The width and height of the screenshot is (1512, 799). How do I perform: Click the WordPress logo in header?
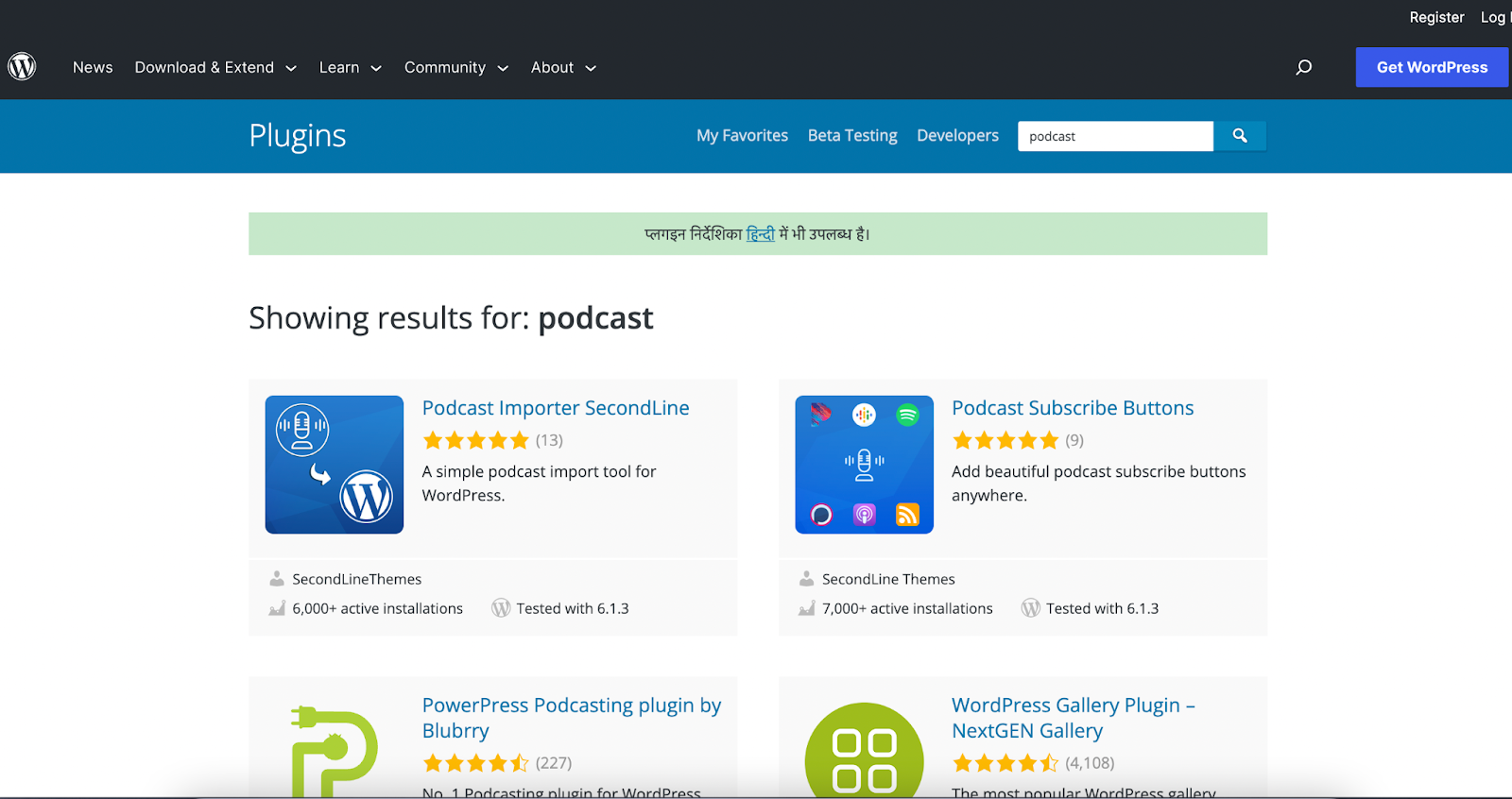22,67
